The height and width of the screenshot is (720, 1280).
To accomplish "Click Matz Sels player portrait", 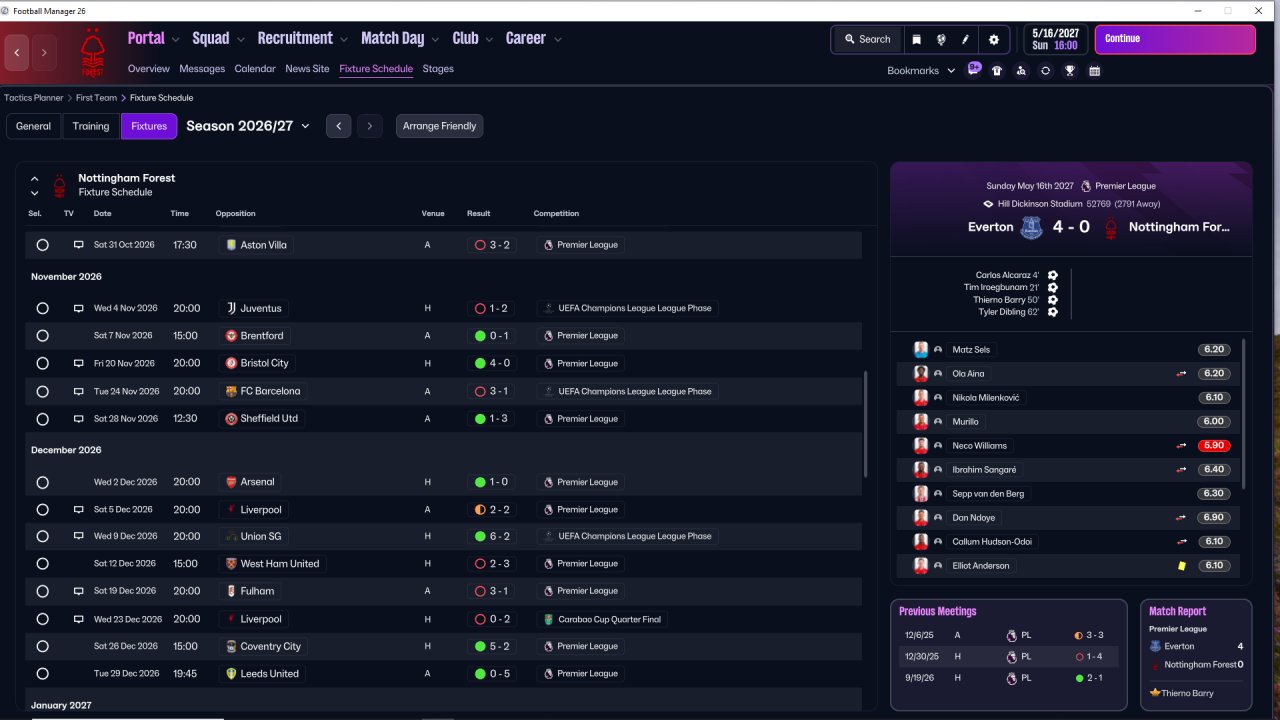I will point(921,350).
